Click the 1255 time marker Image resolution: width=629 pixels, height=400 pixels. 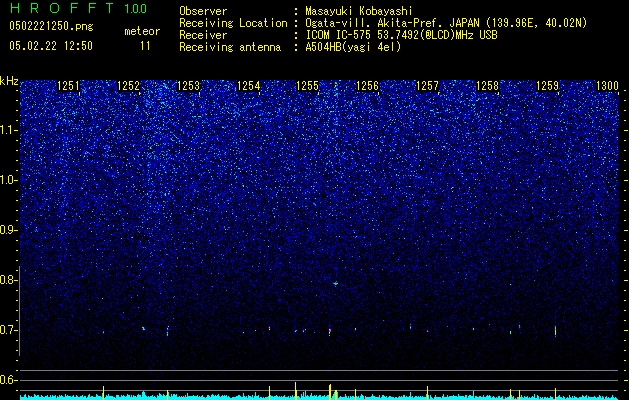click(x=307, y=86)
